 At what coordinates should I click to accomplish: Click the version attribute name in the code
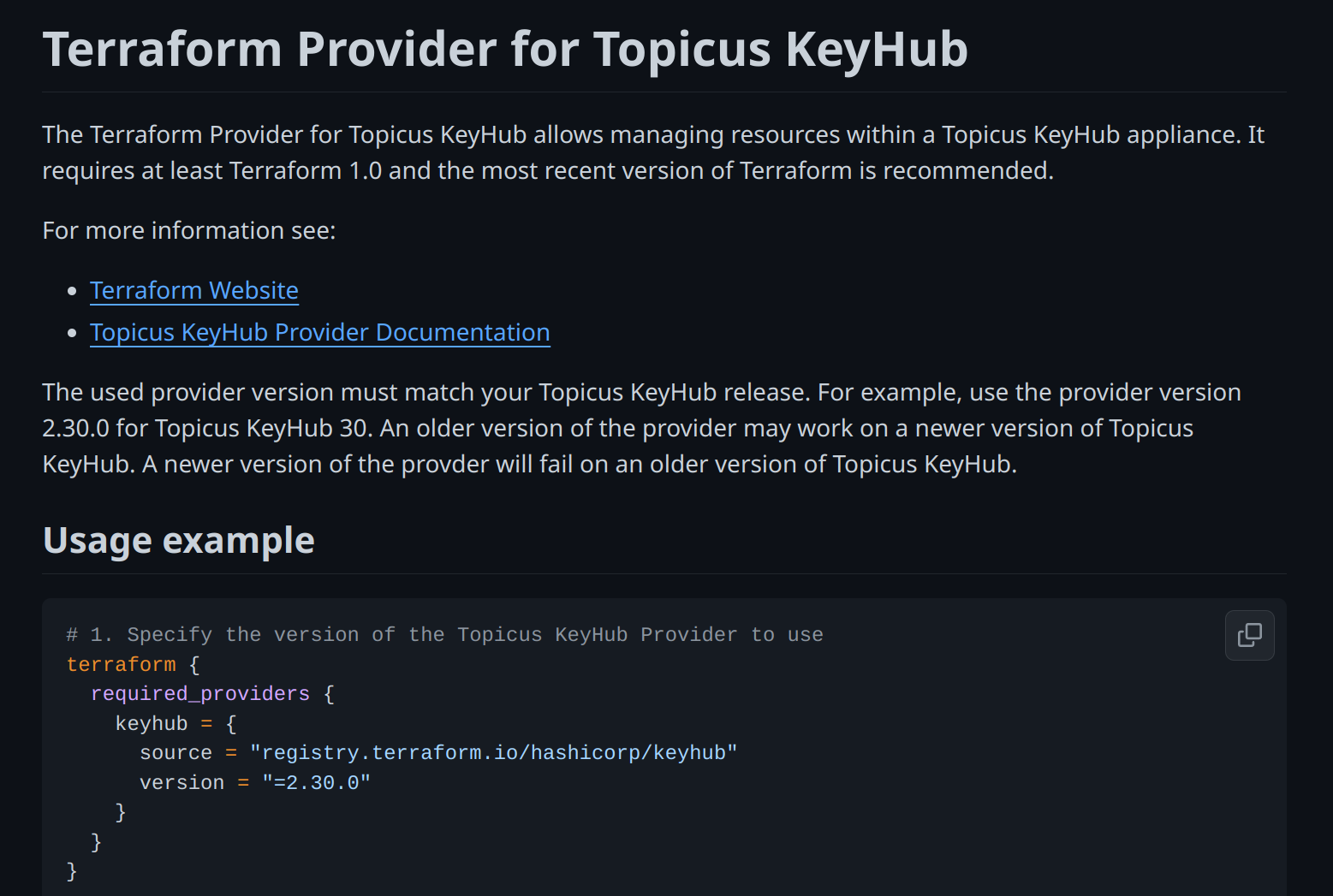(182, 783)
